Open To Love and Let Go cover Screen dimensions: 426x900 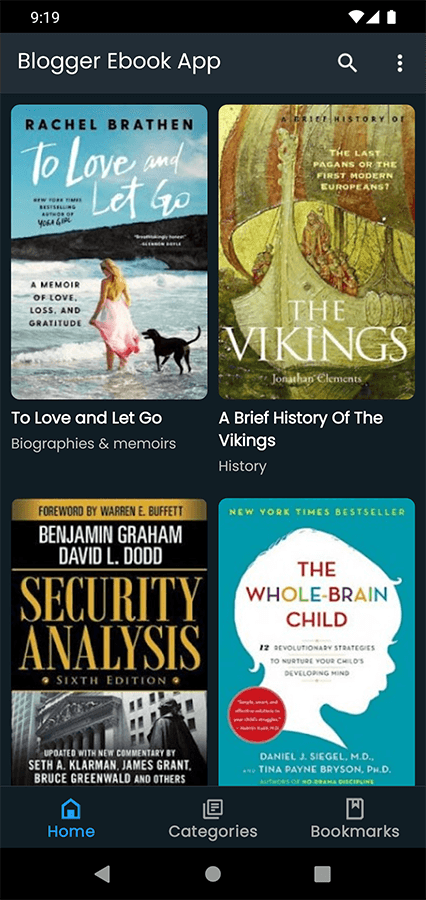(109, 251)
